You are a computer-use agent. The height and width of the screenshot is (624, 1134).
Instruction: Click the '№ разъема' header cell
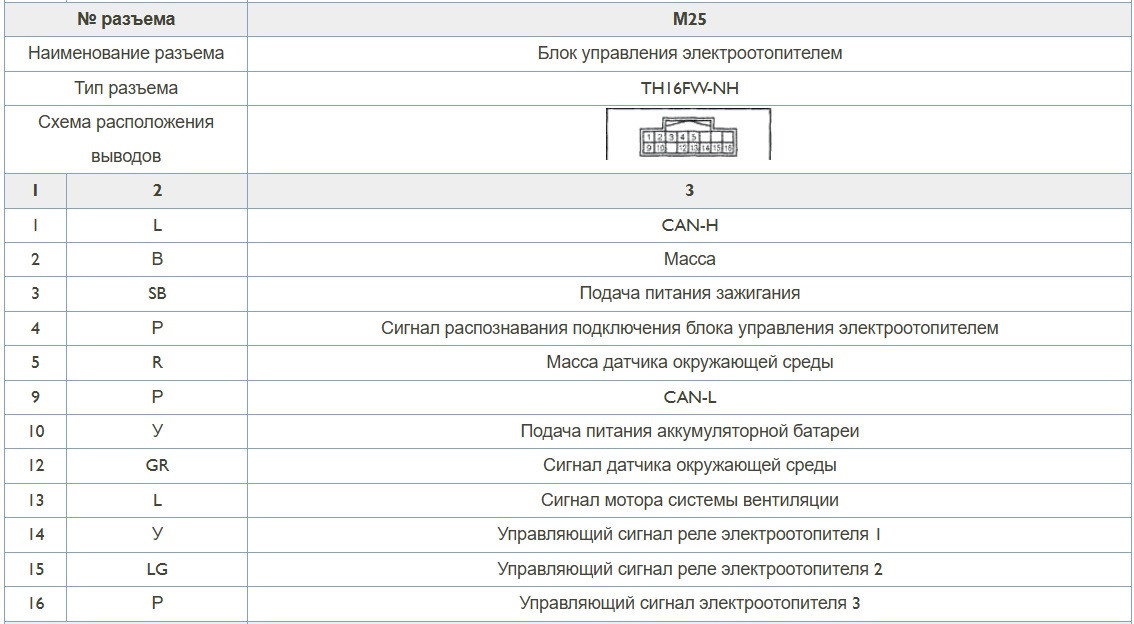tap(126, 19)
